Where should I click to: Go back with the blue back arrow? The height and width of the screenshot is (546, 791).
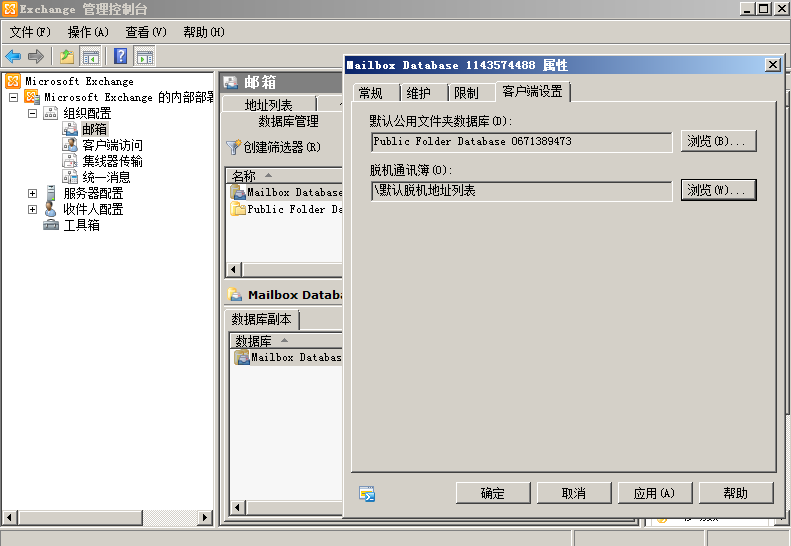[x=13, y=57]
